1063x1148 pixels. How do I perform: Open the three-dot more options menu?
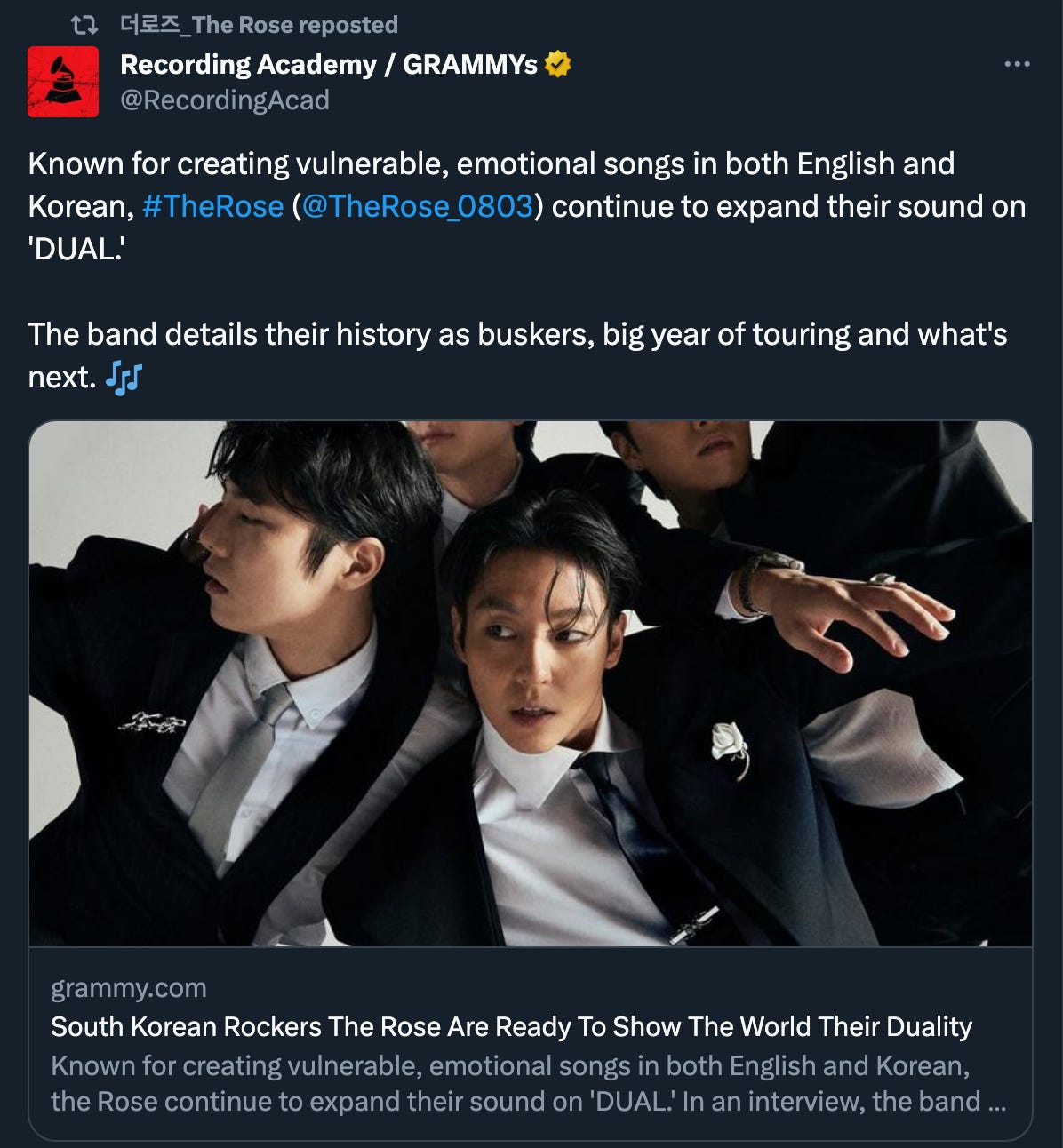(x=1017, y=64)
